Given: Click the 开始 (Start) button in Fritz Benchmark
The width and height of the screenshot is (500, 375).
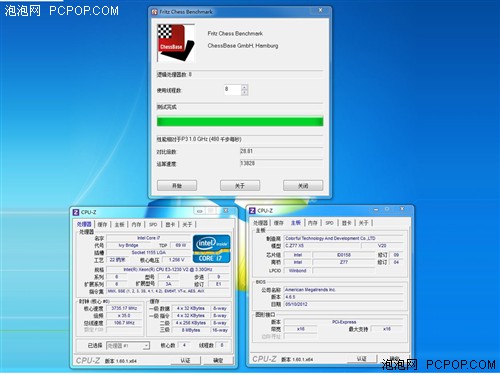Looking at the screenshot, I should click(x=177, y=186).
